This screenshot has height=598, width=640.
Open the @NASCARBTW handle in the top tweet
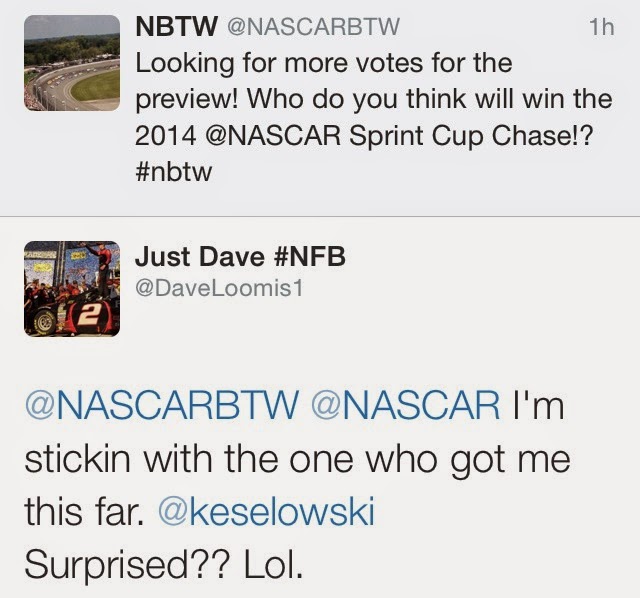313,27
